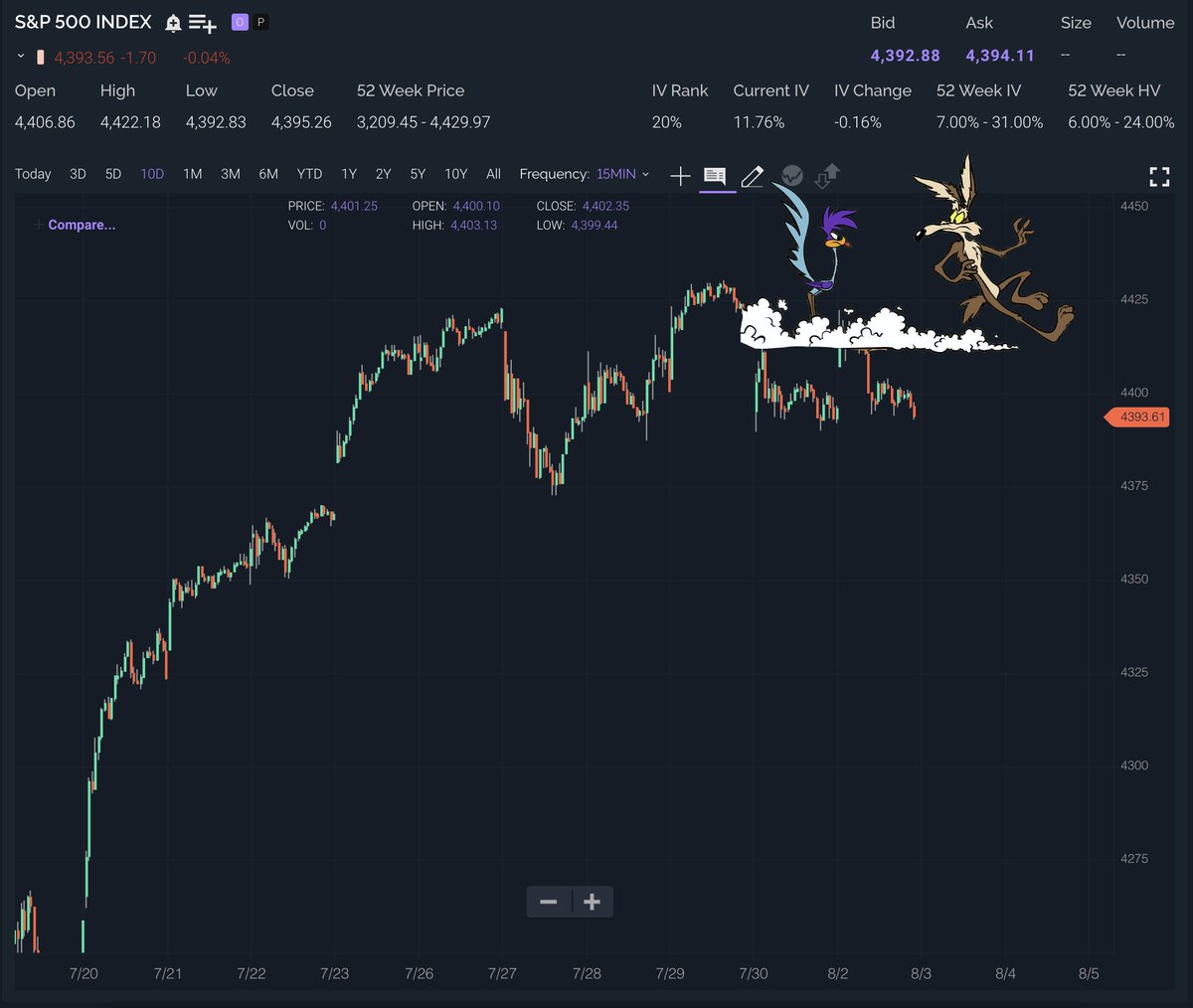Screen dimensions: 1193x1008
Task: Click the 52 Week IV range value
Action: (x=990, y=122)
